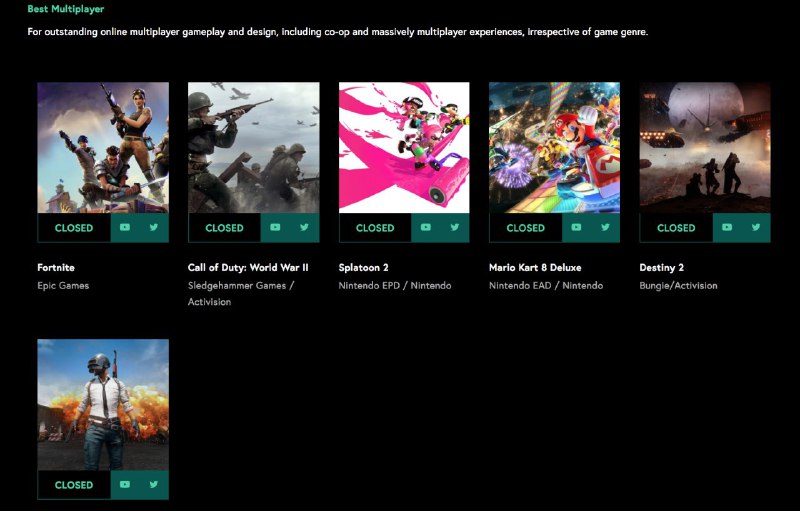The height and width of the screenshot is (511, 800).
Task: Click the CLOSED button under Destiny 2 artwork
Action: (x=676, y=228)
